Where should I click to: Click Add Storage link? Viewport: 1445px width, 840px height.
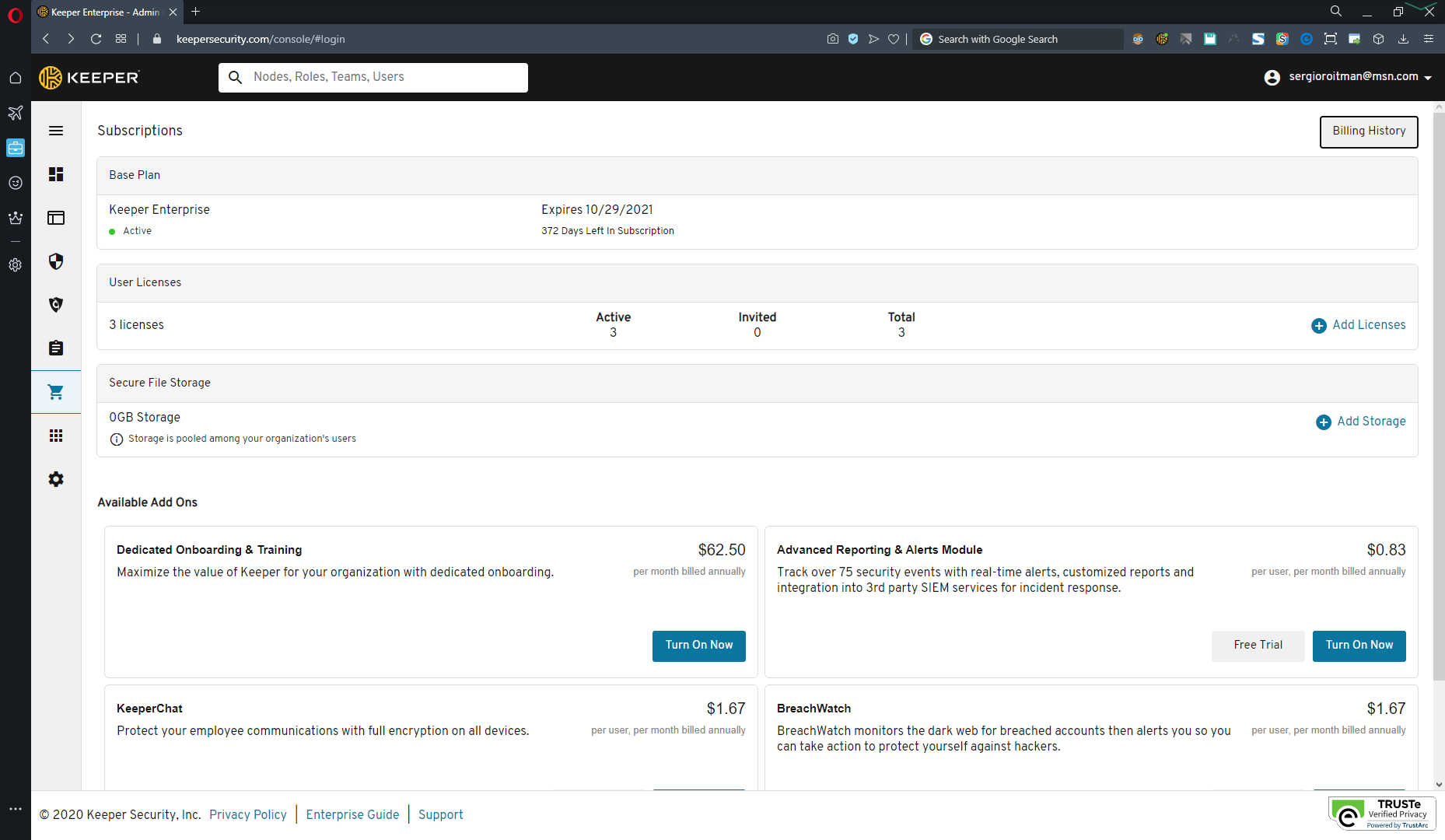[x=1362, y=422]
